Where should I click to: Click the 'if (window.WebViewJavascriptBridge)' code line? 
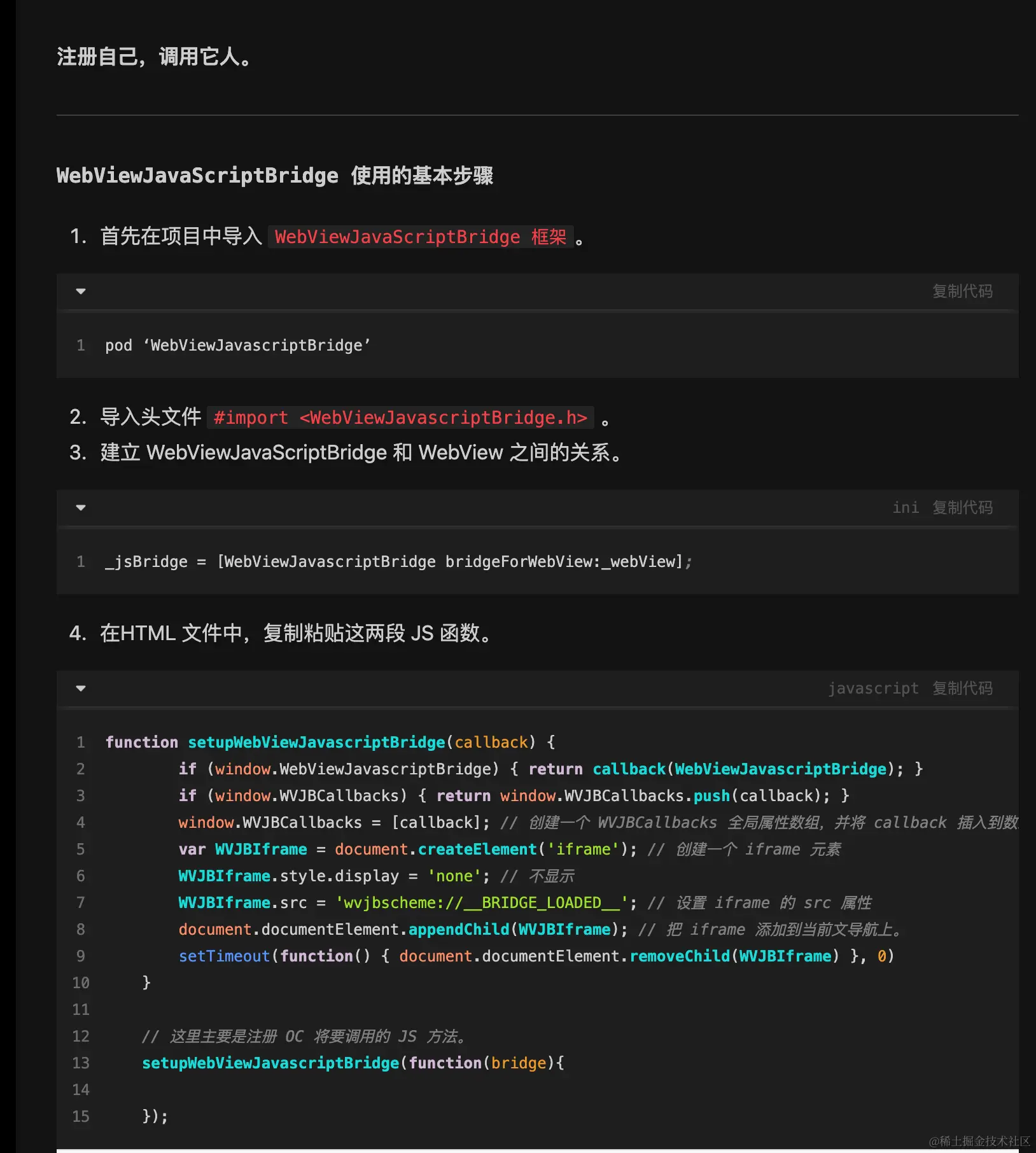coord(550,769)
